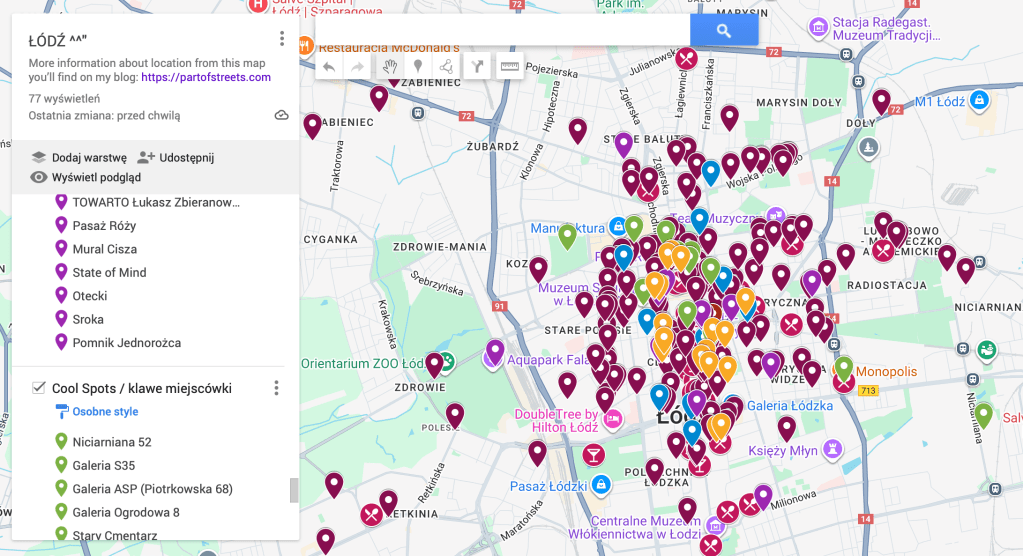
Task: Open the map's three-dot options menu
Action: pyautogui.click(x=282, y=39)
